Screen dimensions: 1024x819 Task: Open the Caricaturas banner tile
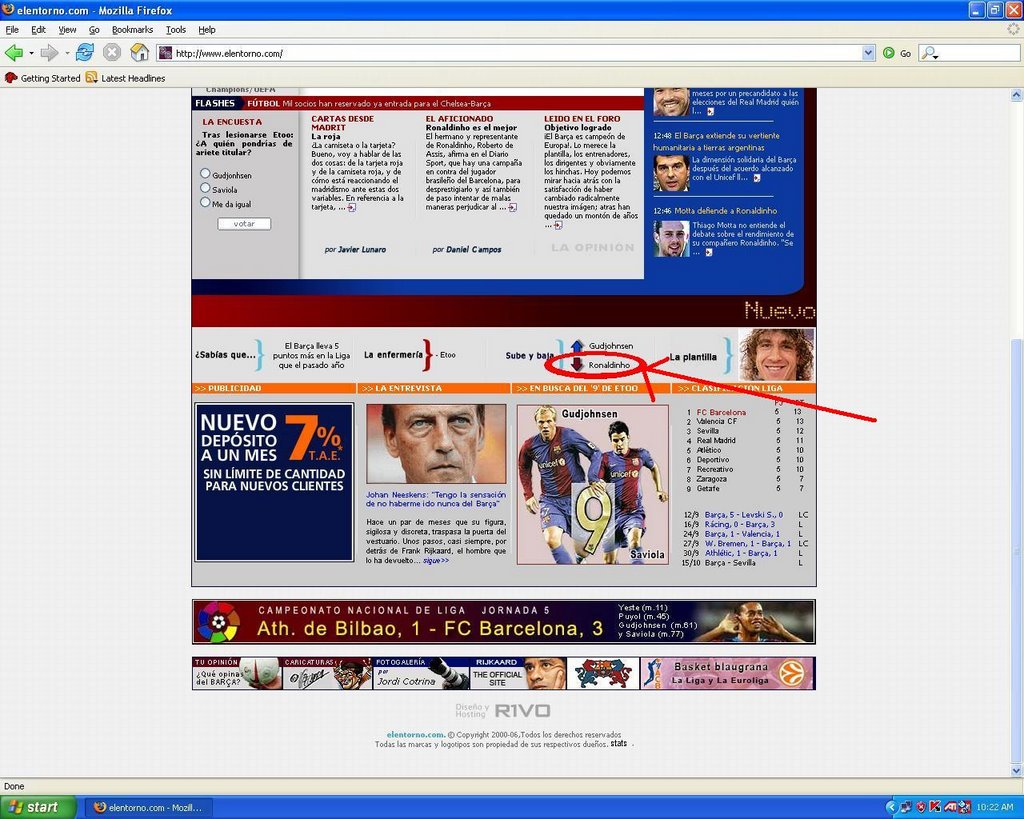327,673
